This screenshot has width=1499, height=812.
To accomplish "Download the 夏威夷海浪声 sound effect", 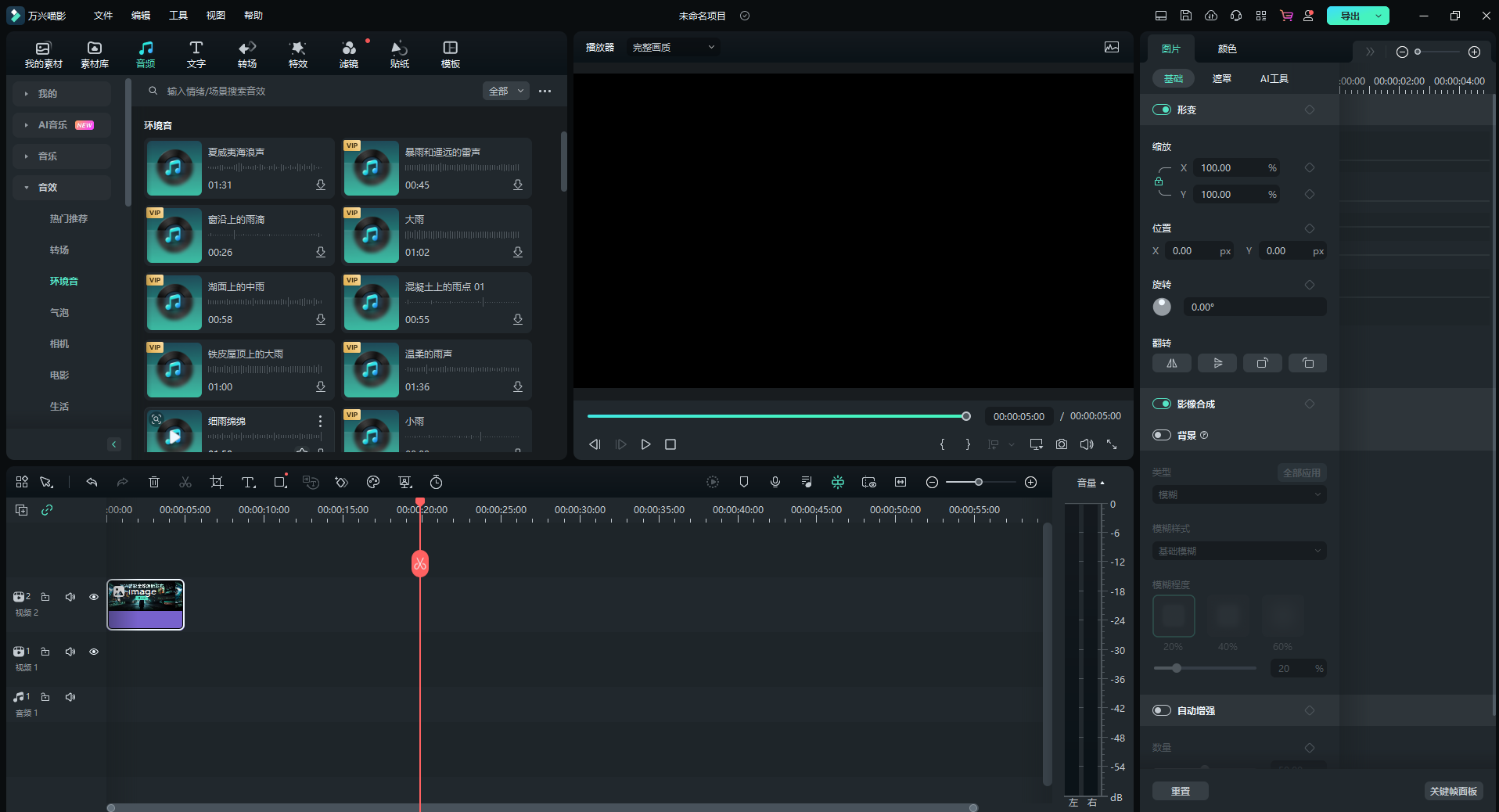I will tap(321, 185).
